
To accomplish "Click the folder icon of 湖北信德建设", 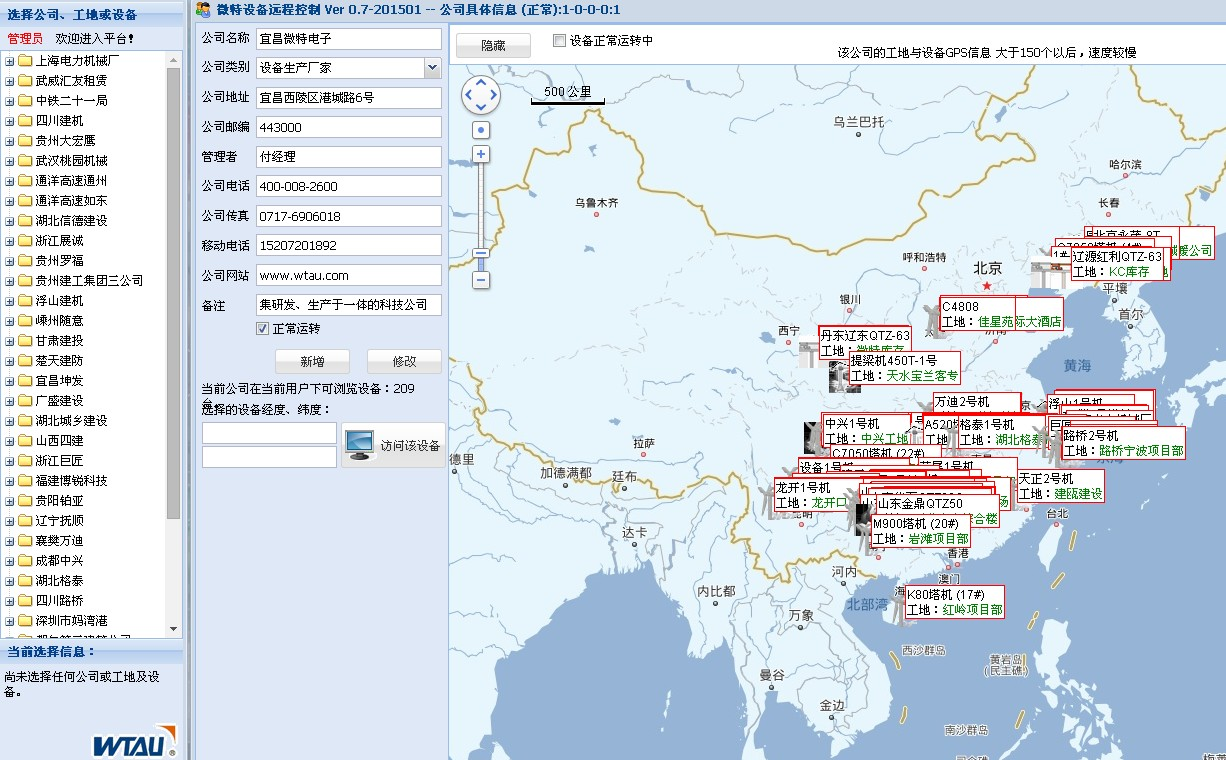I will [25, 221].
